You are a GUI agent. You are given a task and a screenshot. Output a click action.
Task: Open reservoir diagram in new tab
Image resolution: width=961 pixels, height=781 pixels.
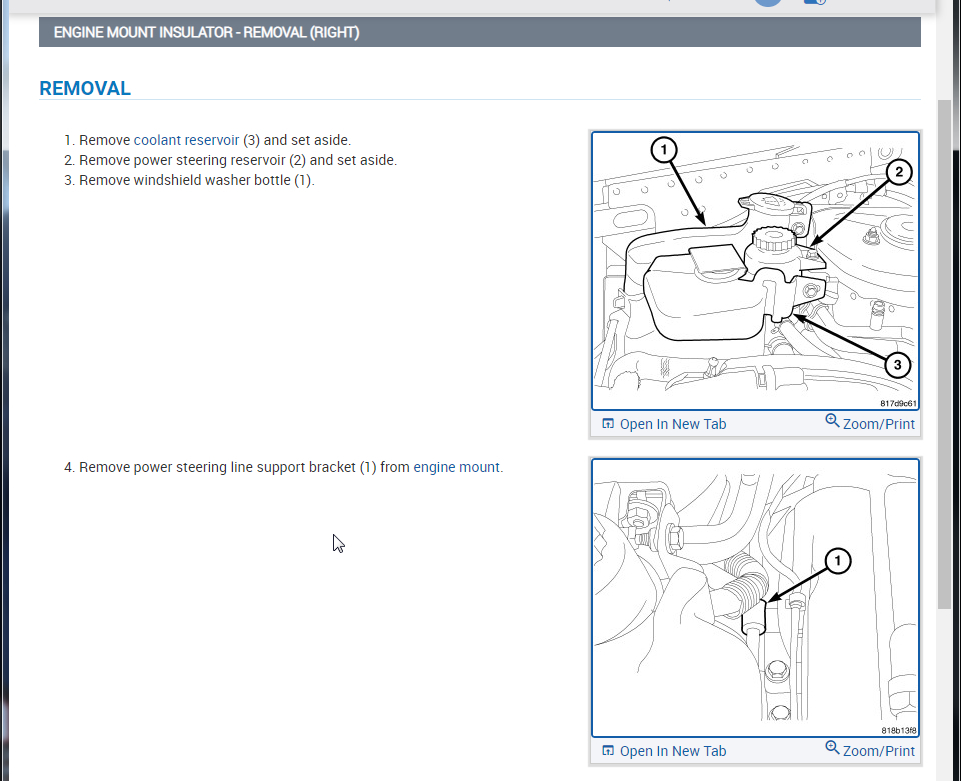[664, 424]
